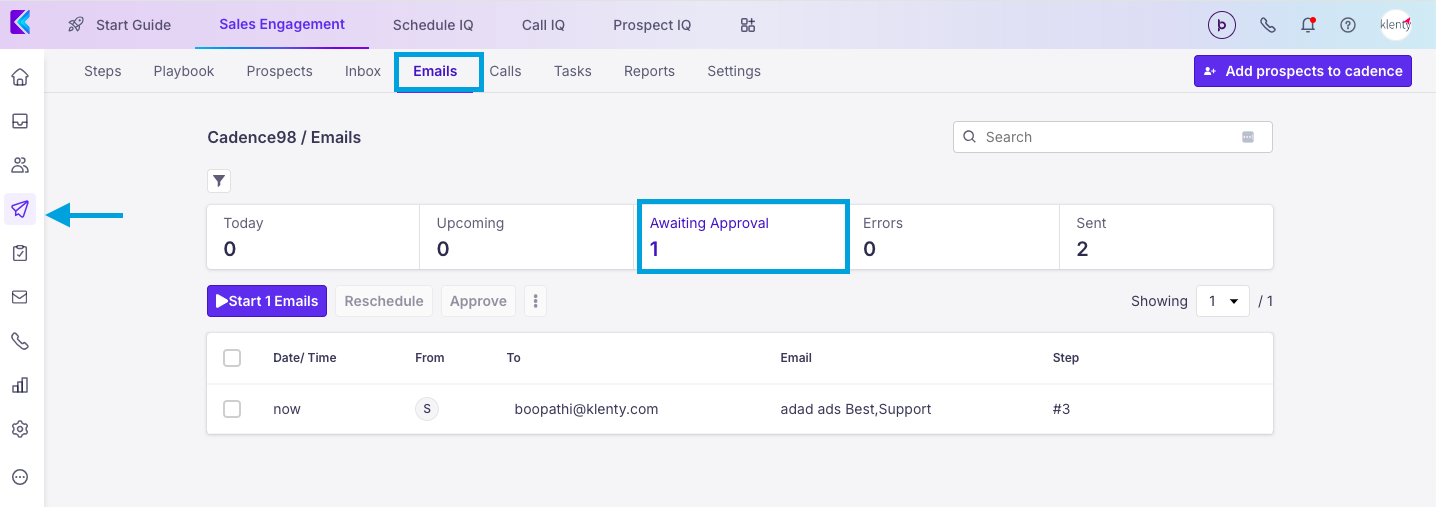Open the prospects people sidebar icon
1436x507 pixels.
click(20, 165)
